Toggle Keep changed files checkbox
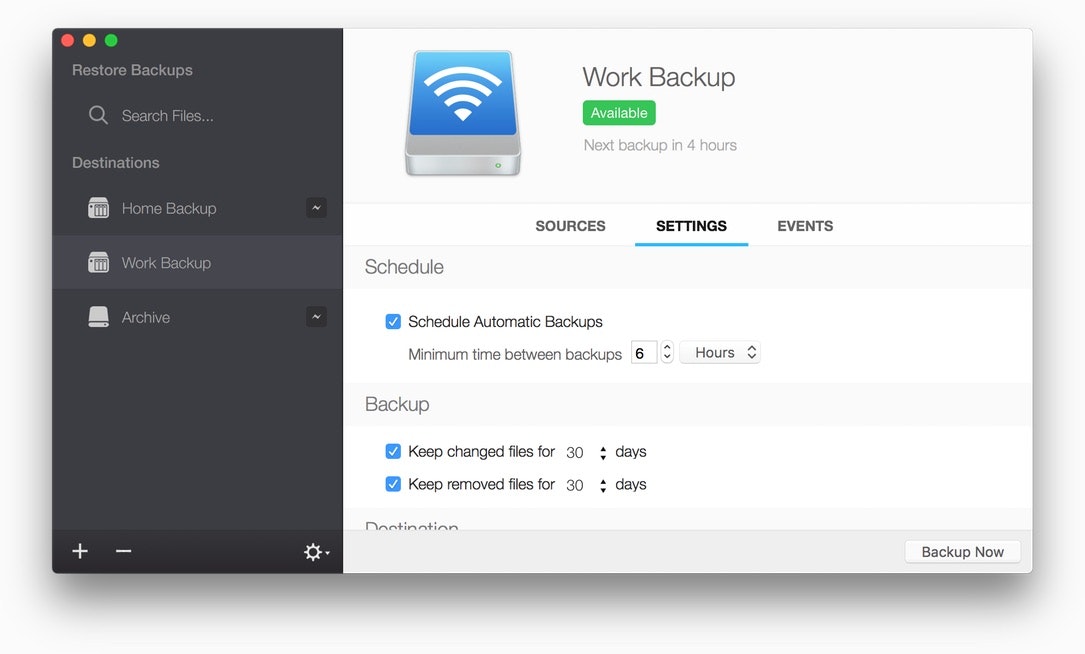 [x=393, y=451]
